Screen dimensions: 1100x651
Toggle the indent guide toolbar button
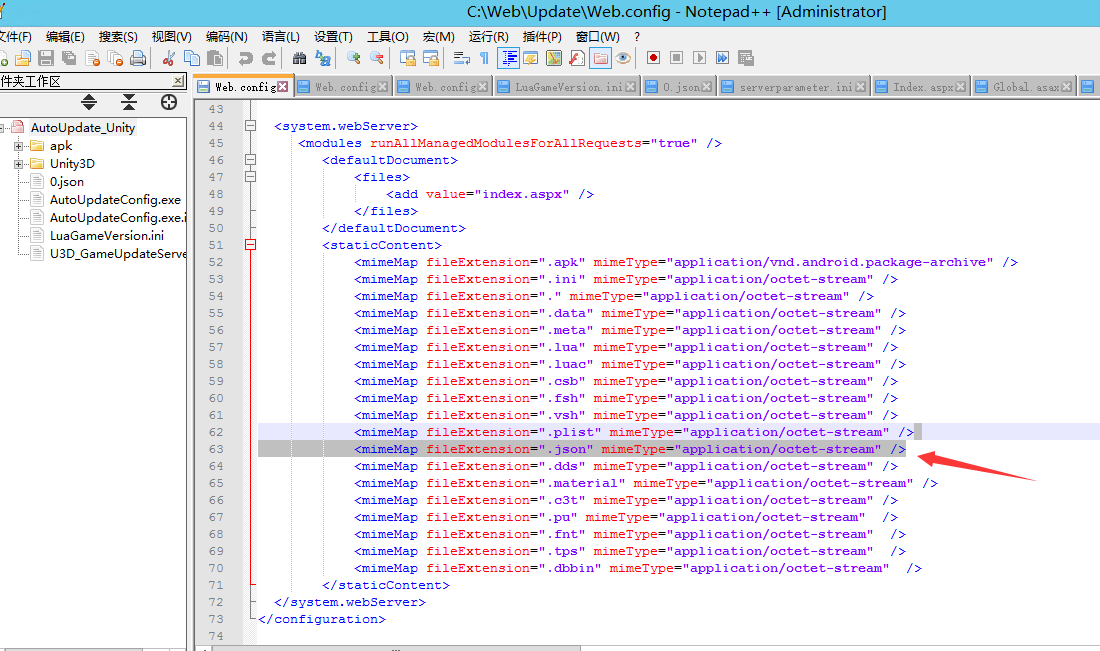point(508,58)
